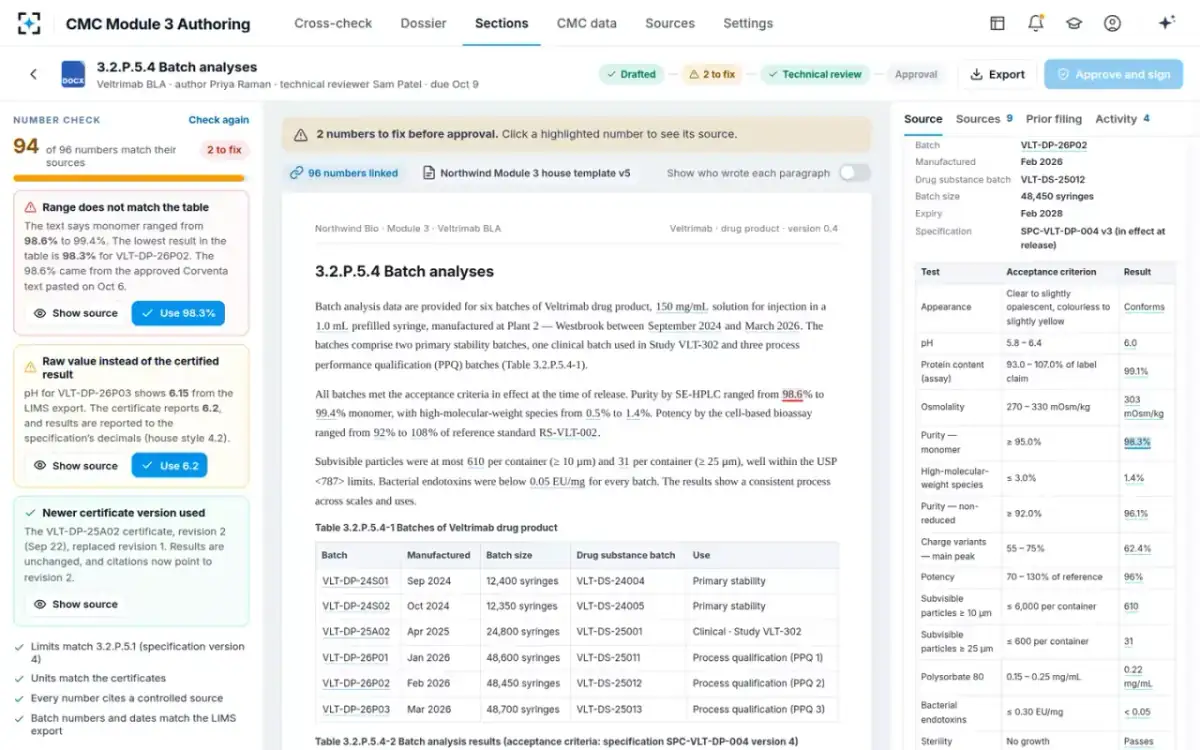The width and height of the screenshot is (1200, 750).
Task: Click the Technical review step
Action: click(814, 74)
